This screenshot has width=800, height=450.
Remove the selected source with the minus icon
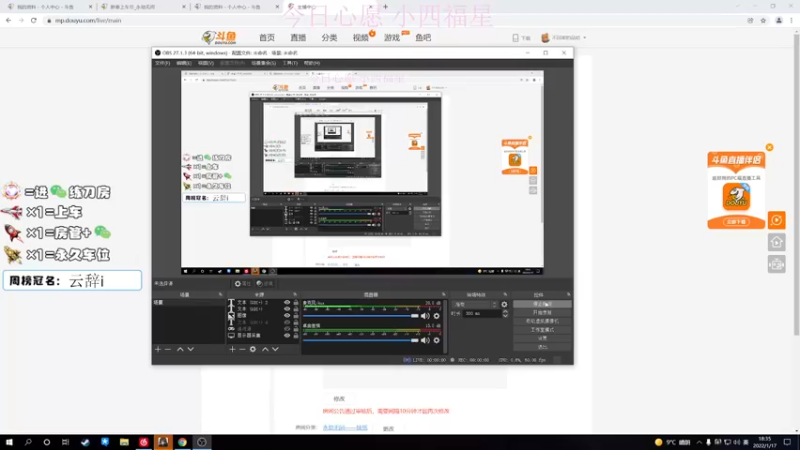242,349
